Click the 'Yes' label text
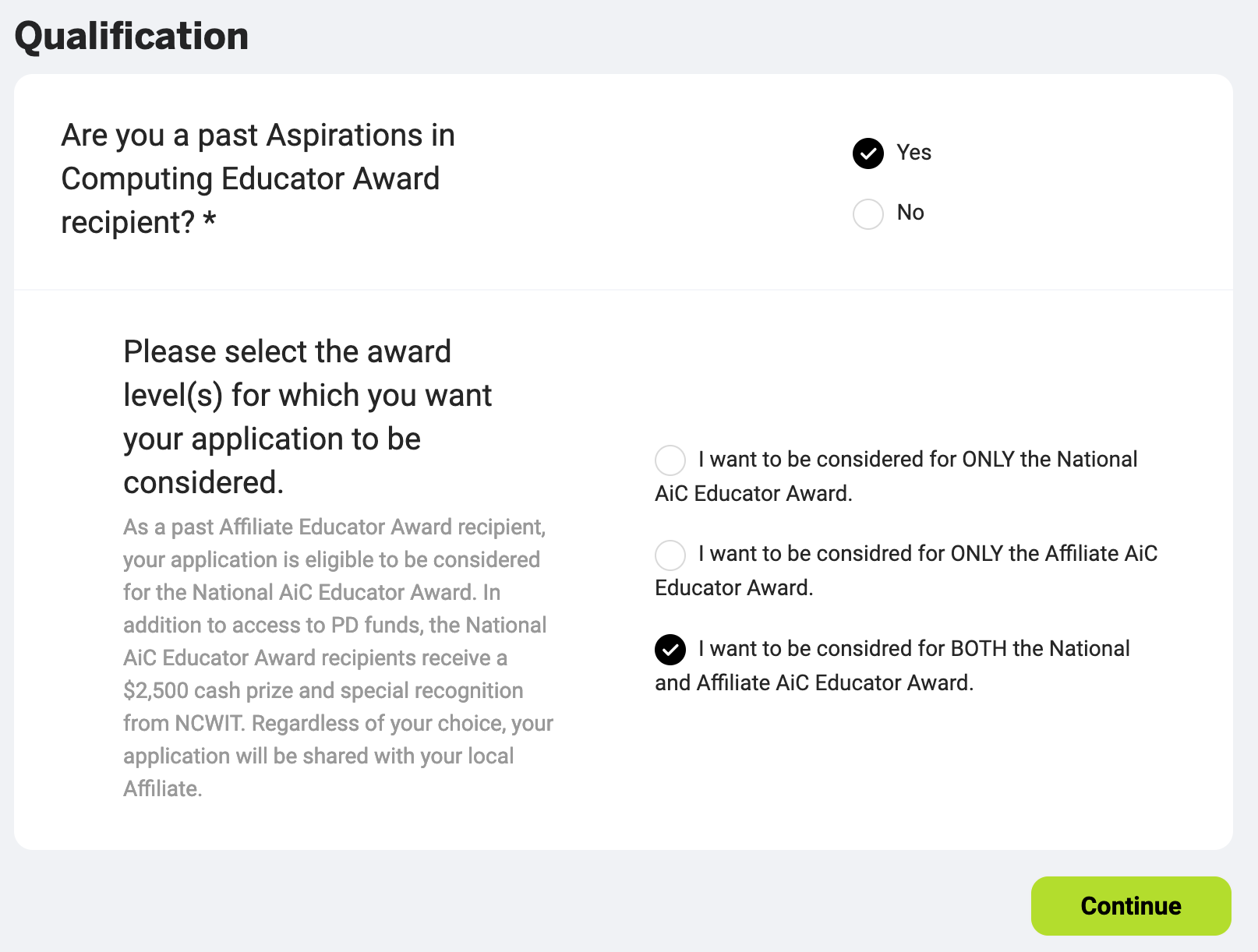Image resolution: width=1258 pixels, height=952 pixels. coord(913,152)
